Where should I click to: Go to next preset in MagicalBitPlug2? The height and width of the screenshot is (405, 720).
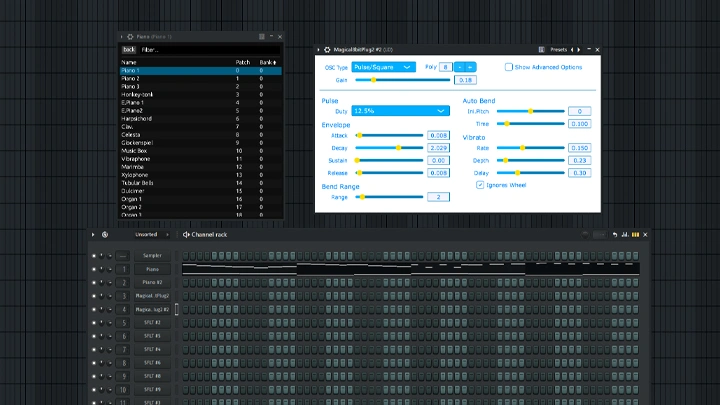point(579,50)
